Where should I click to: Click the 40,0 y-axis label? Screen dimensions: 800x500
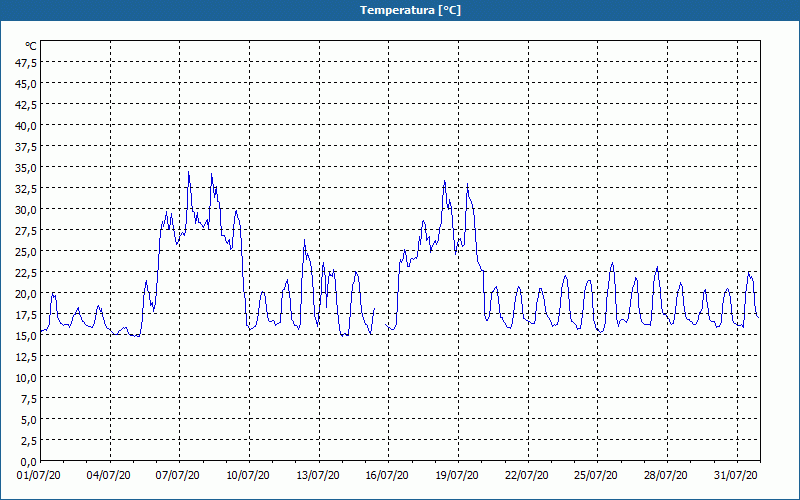click(27, 126)
